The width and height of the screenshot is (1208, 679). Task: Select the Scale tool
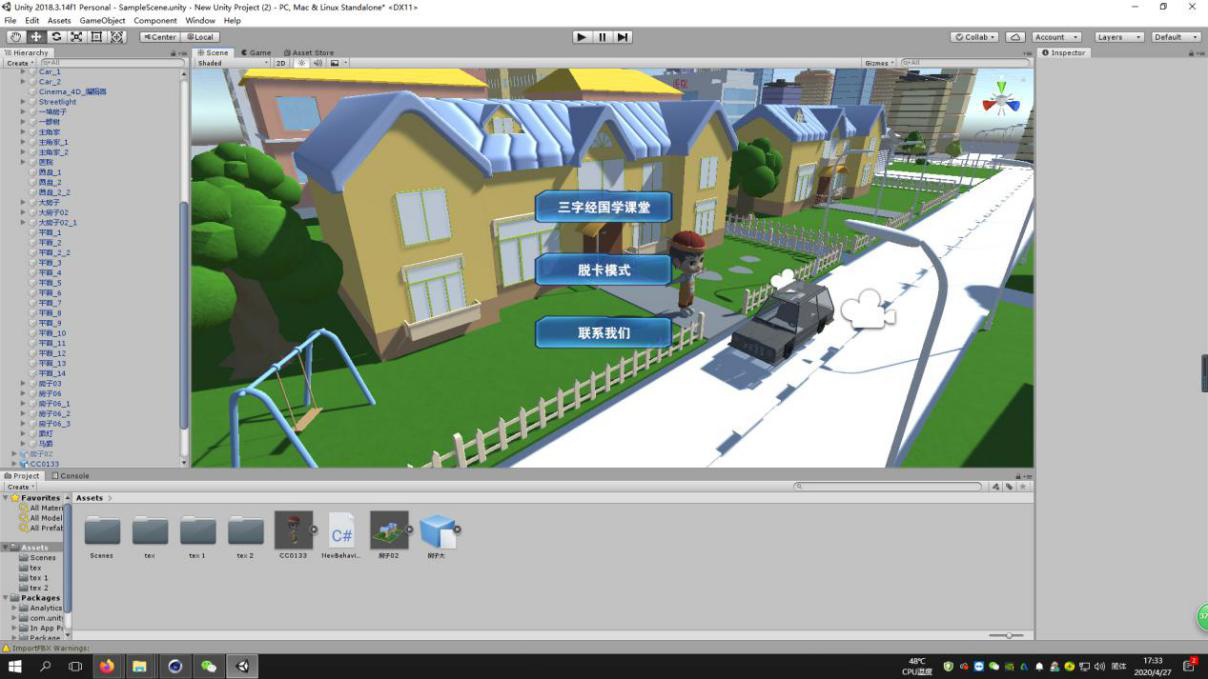(x=76, y=37)
